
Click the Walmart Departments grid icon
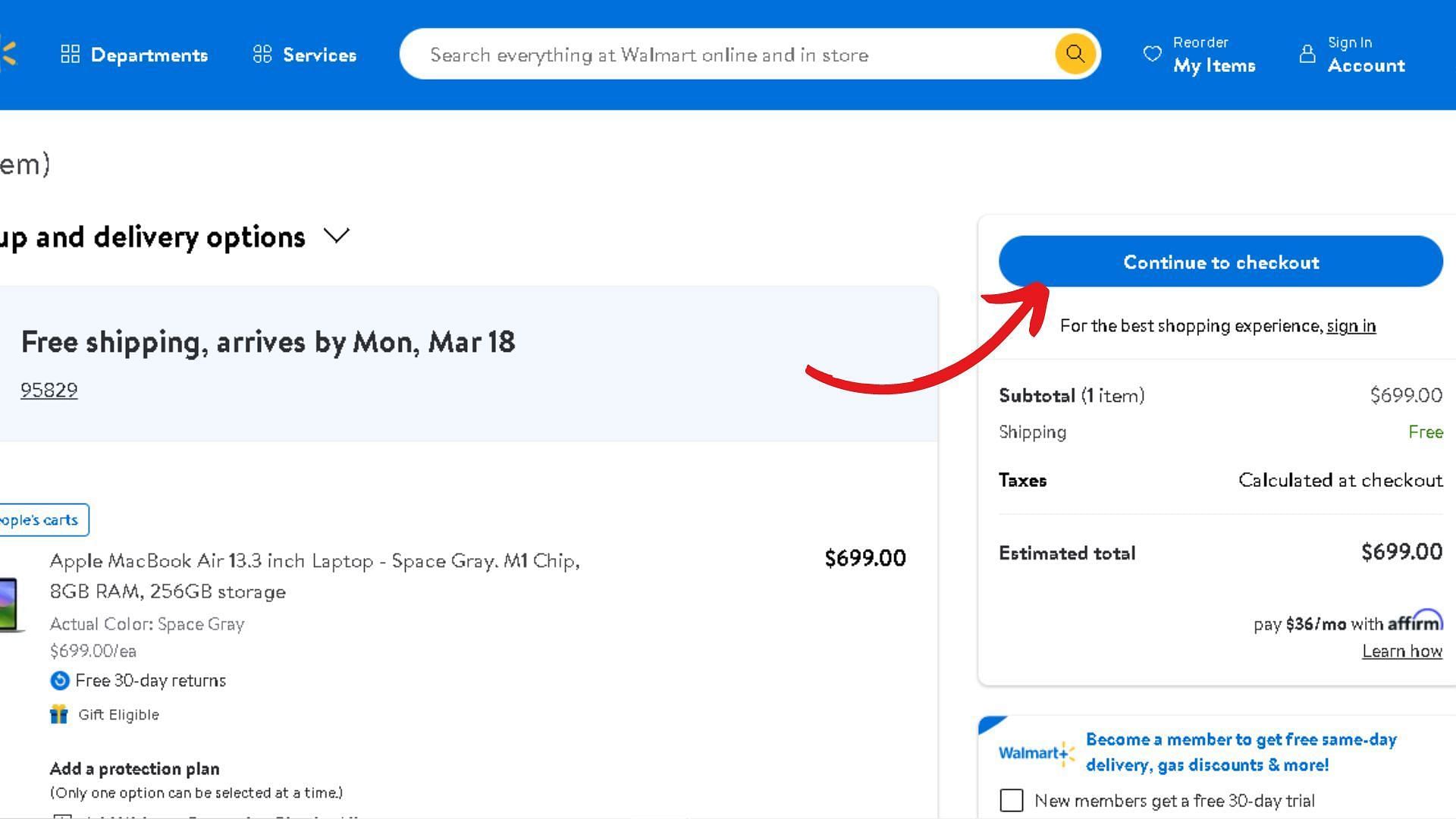pyautogui.click(x=69, y=54)
